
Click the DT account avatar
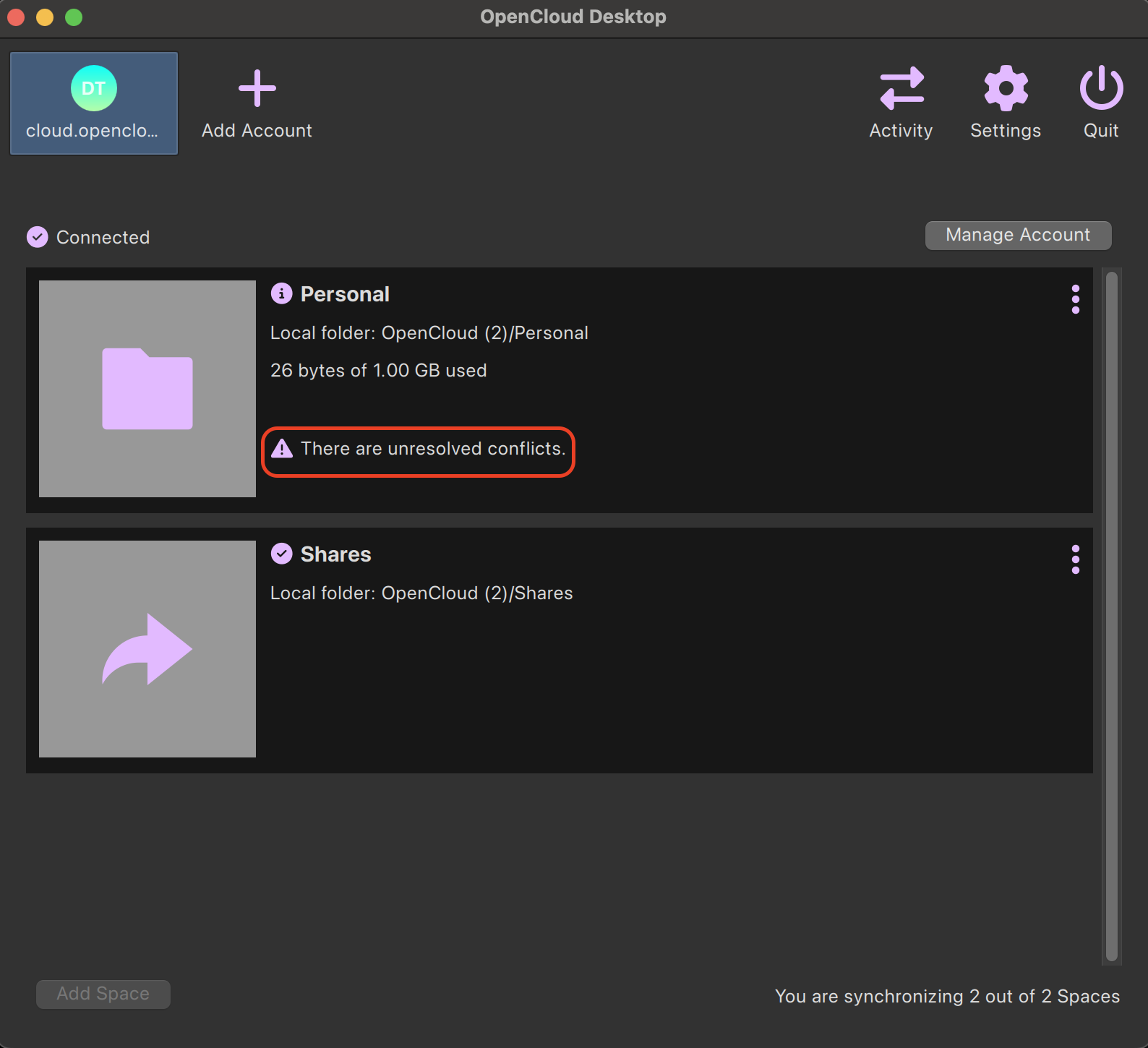[x=94, y=88]
